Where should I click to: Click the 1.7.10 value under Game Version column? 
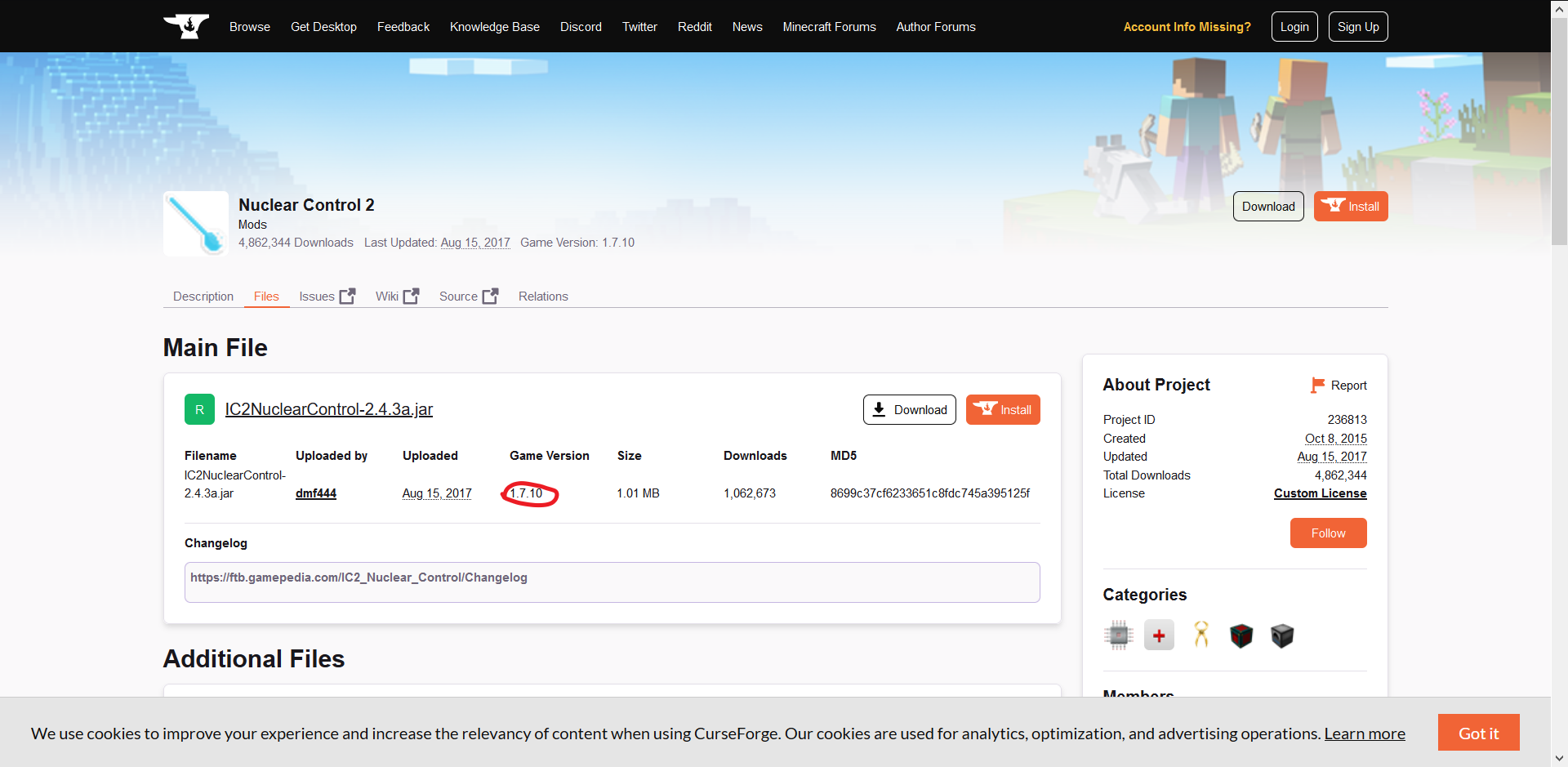click(526, 493)
